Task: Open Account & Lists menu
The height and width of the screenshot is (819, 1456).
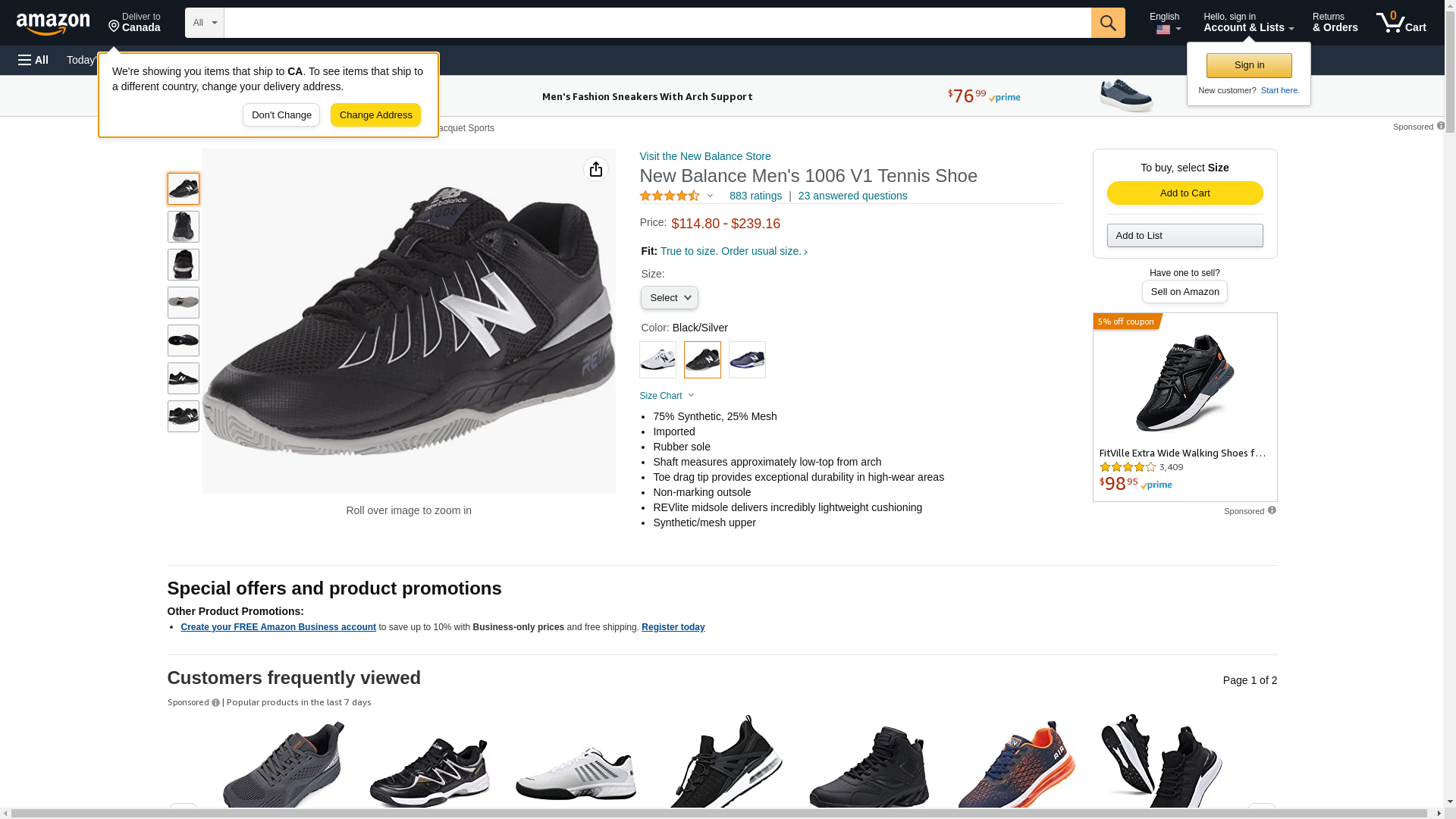Action: (1248, 23)
